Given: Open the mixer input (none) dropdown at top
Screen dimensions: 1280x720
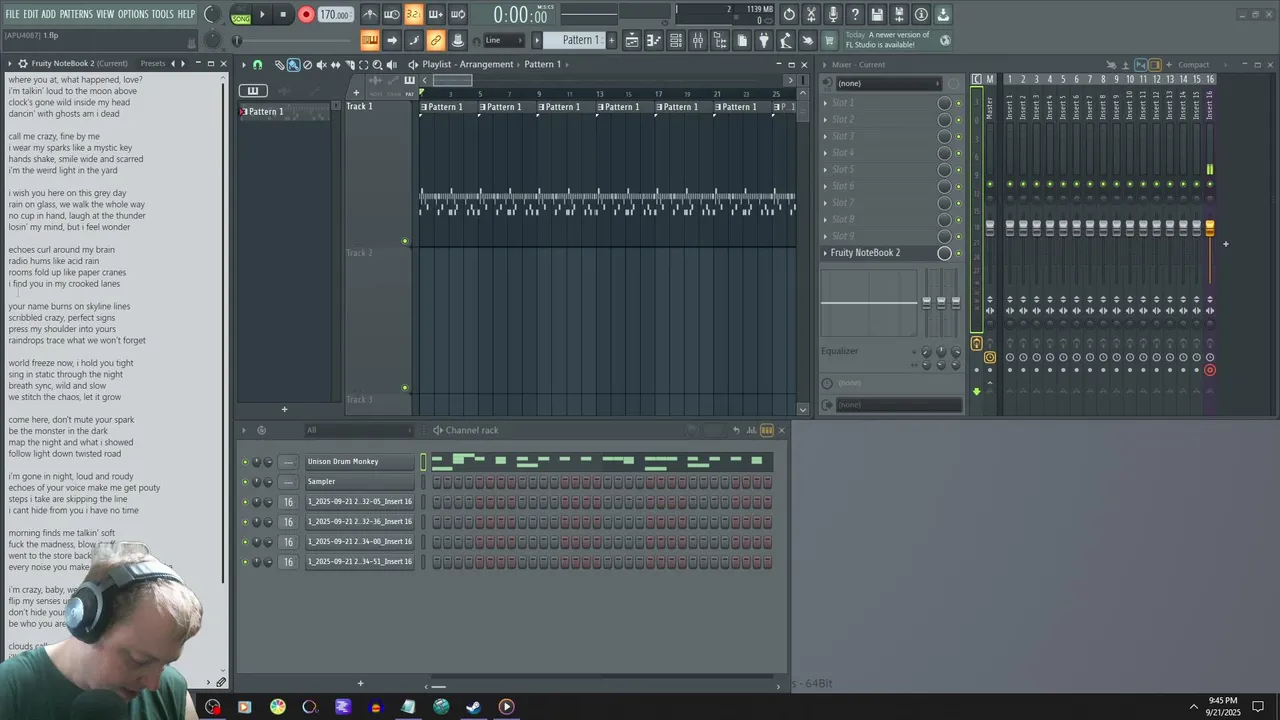Looking at the screenshot, I should point(888,83).
